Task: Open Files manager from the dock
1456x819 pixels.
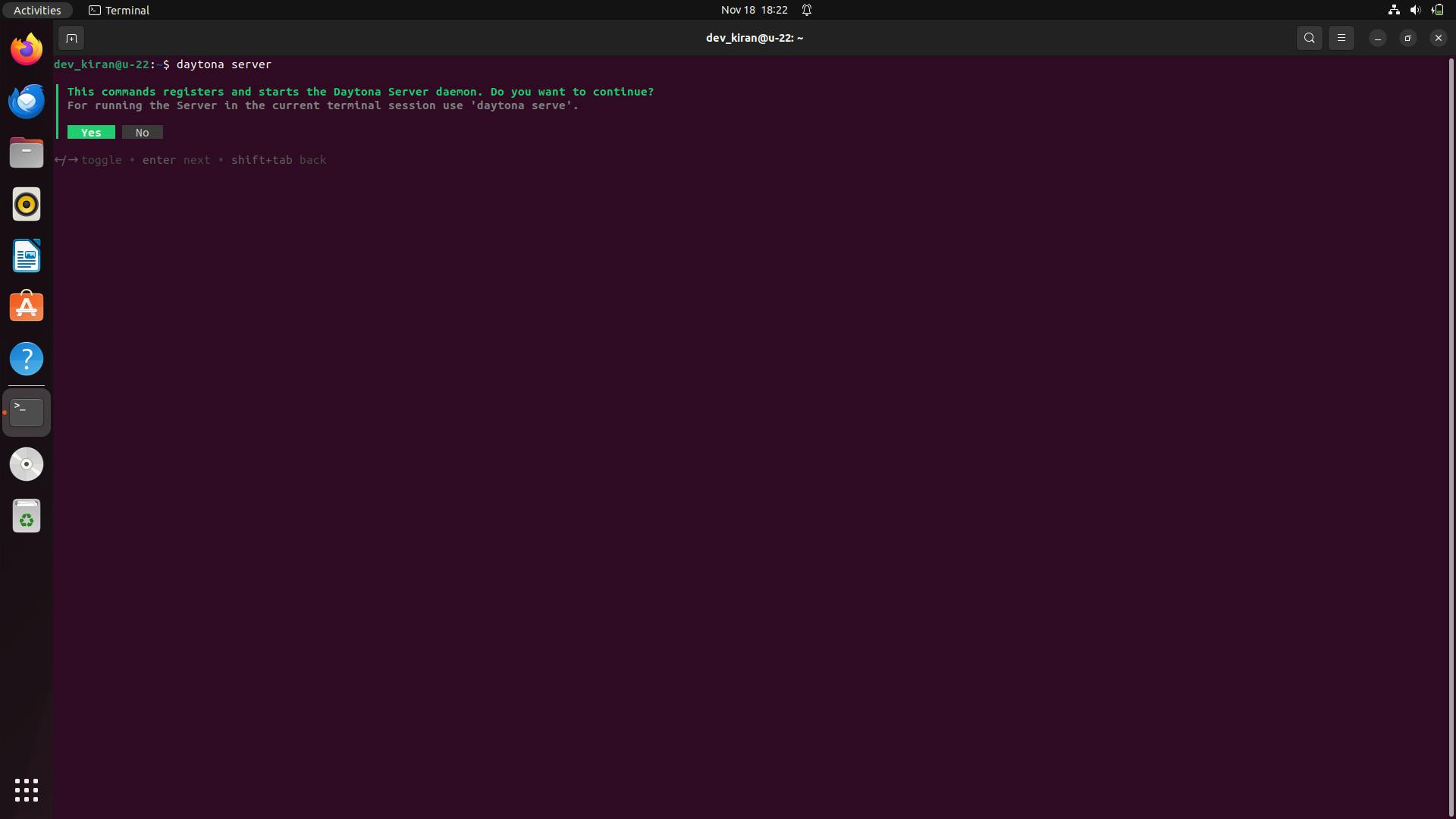Action: [x=27, y=152]
